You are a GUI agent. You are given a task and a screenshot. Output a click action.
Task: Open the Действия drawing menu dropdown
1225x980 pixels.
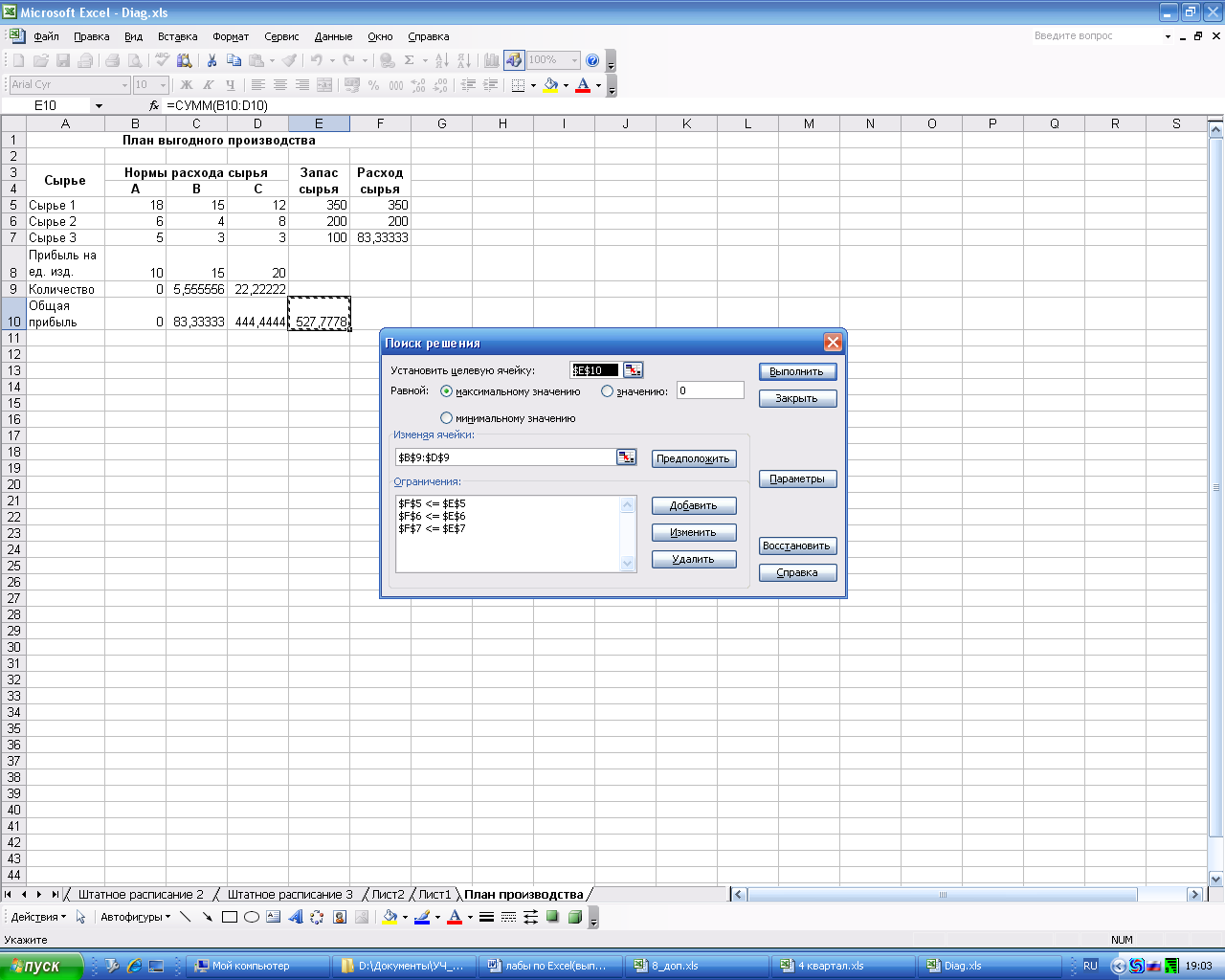[x=39, y=917]
